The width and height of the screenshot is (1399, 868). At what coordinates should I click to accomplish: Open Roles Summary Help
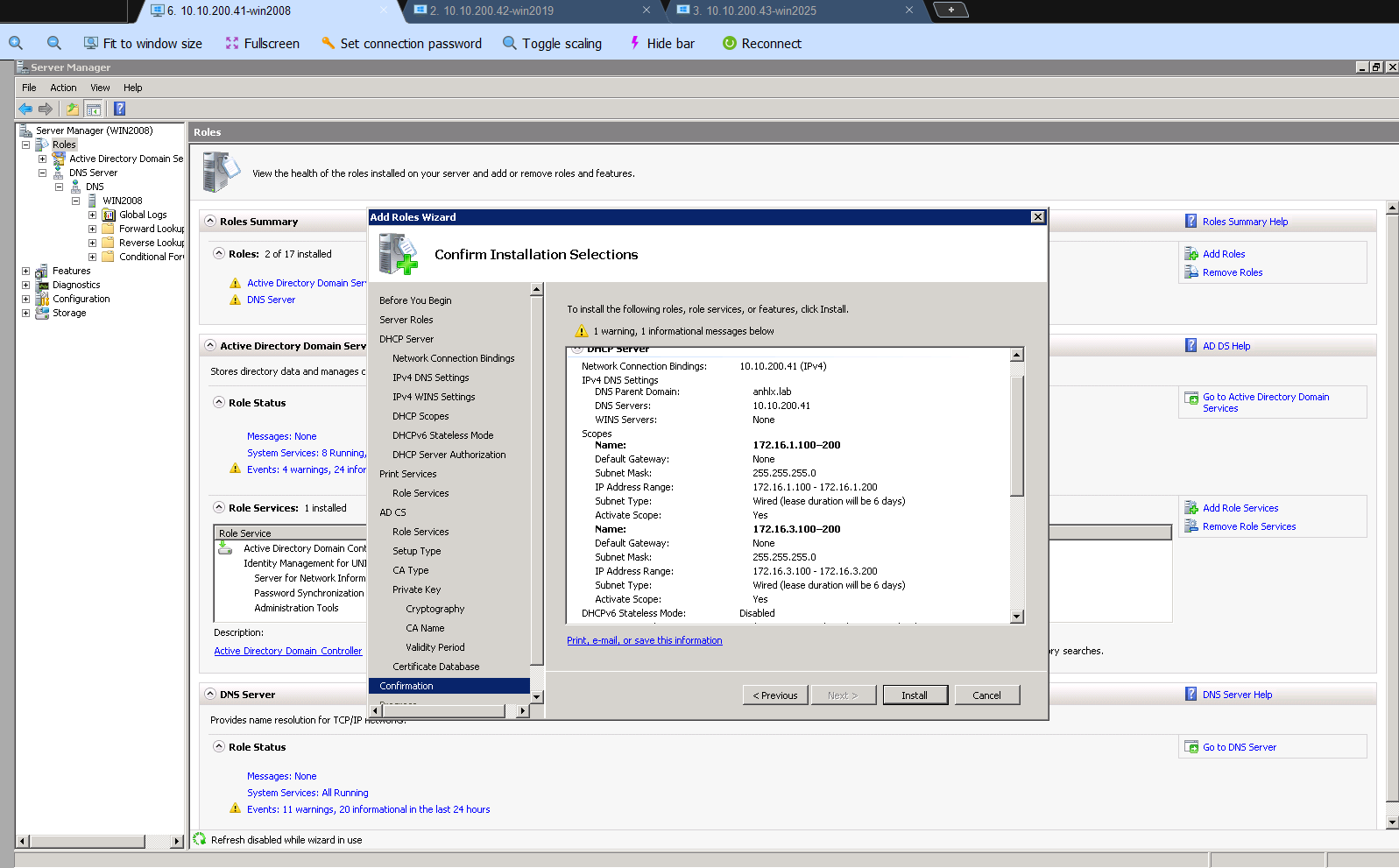click(x=1245, y=222)
